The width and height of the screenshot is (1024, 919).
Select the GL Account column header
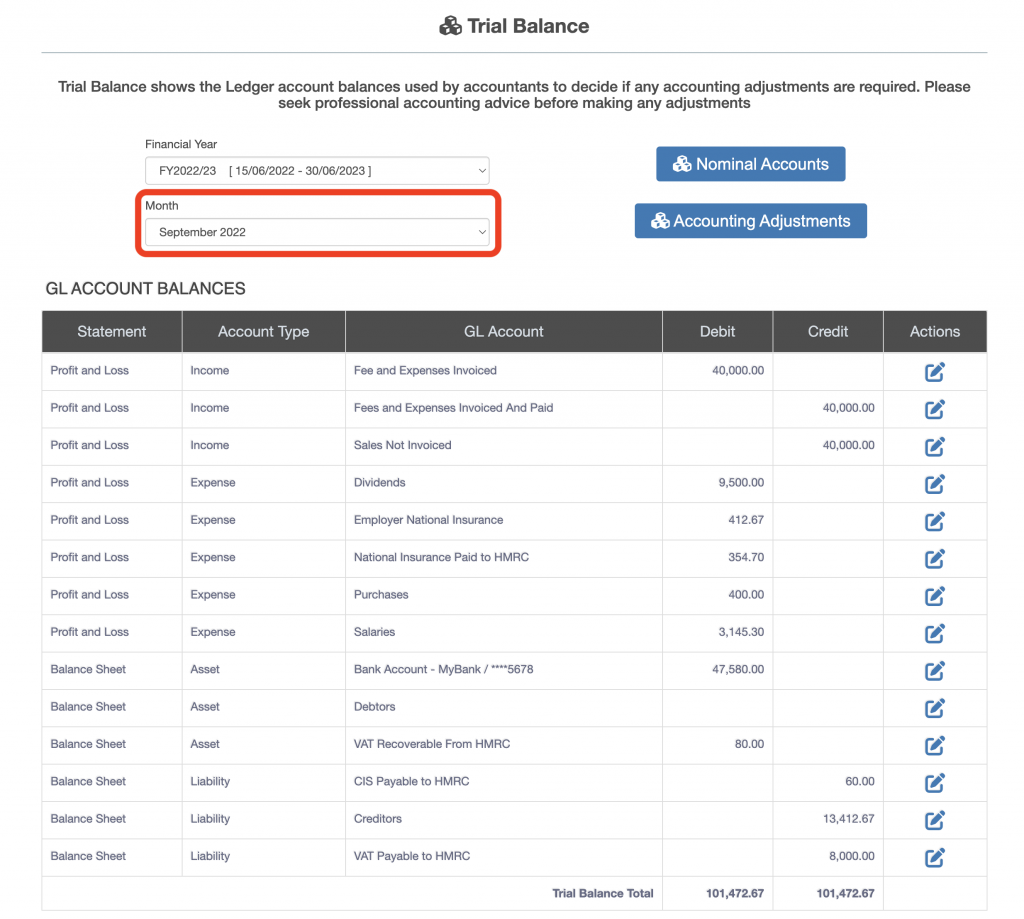pos(503,332)
